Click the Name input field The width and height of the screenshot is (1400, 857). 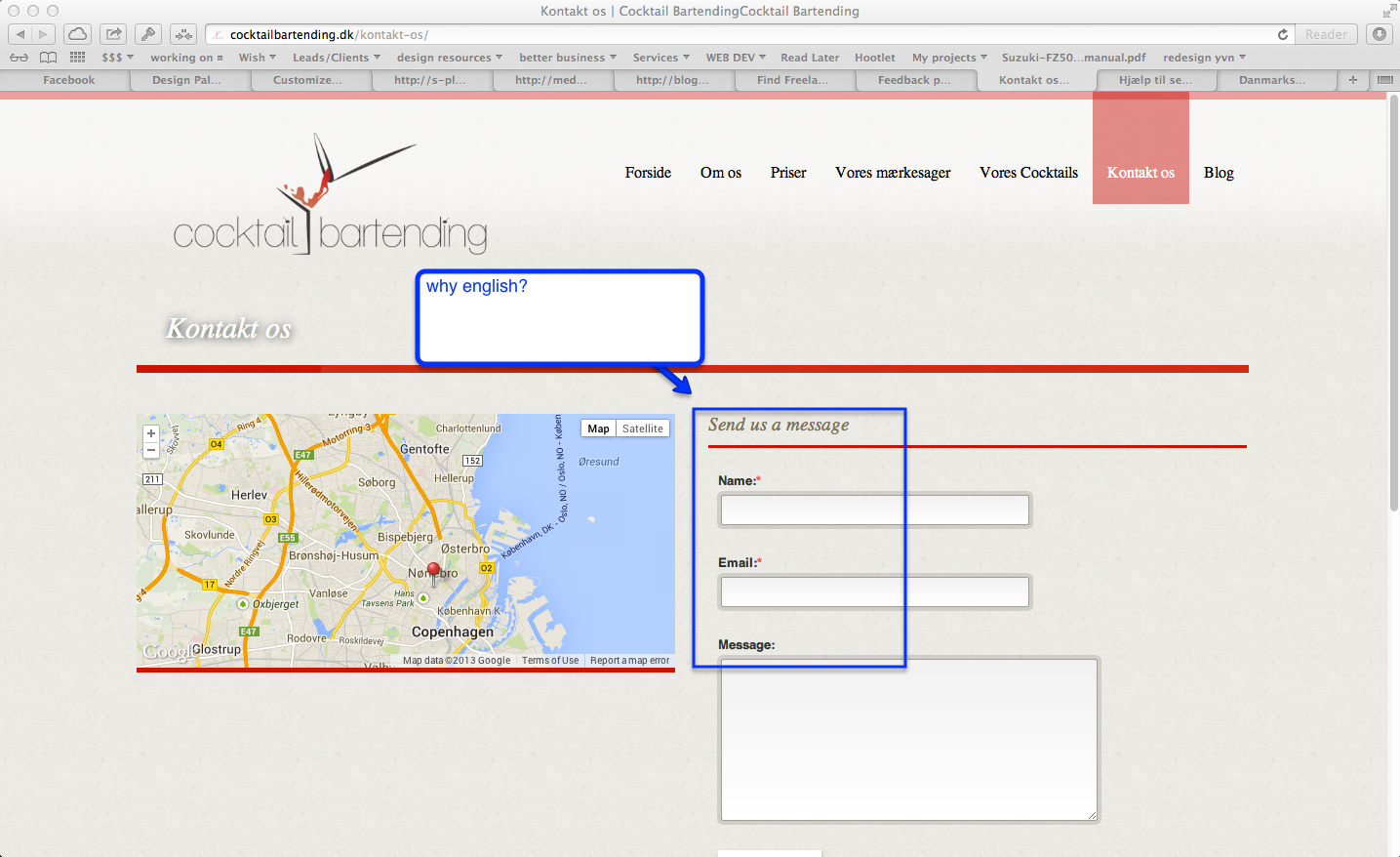[x=874, y=510]
